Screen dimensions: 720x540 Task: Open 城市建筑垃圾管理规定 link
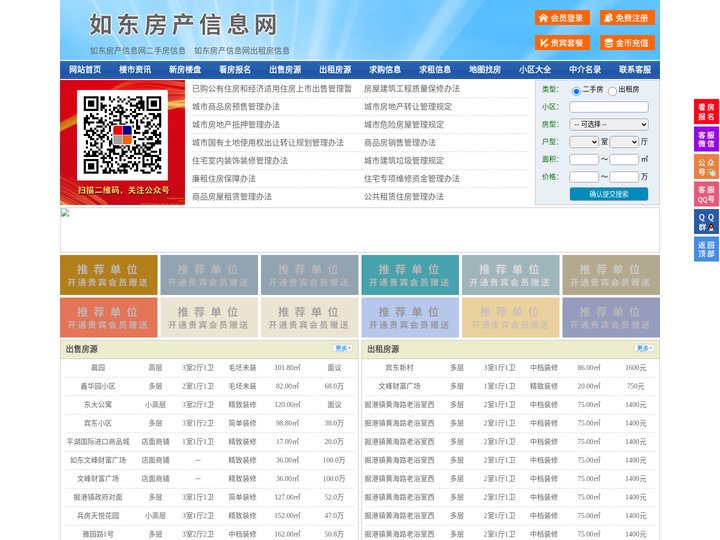click(x=404, y=161)
